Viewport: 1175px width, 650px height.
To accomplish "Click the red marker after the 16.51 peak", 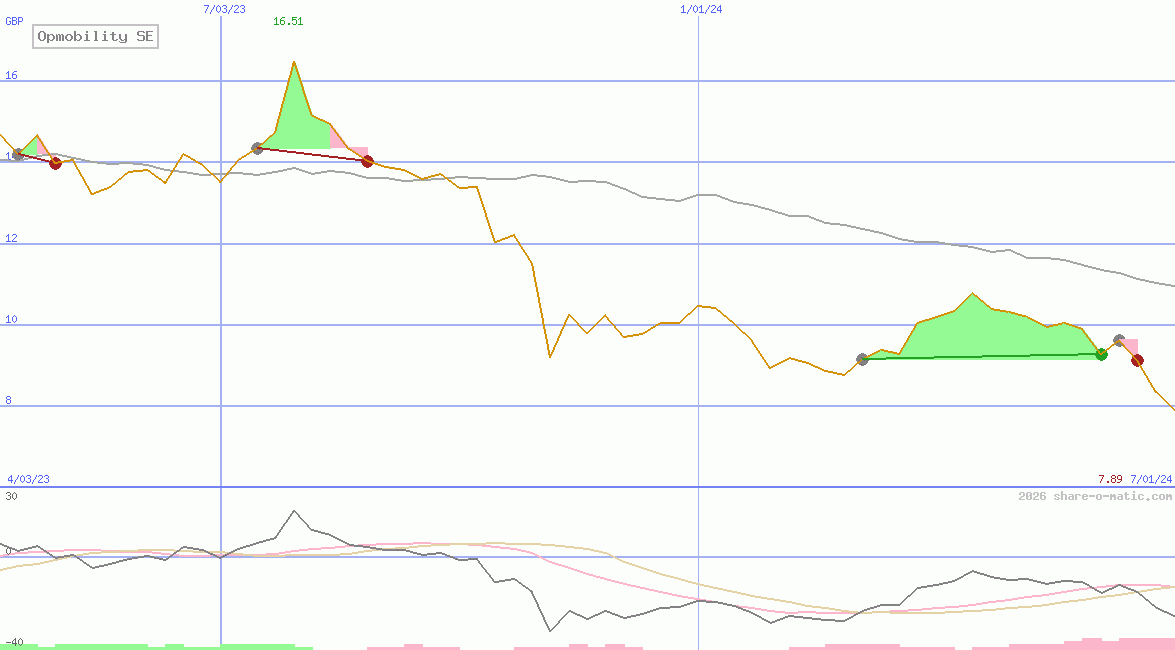I will click(367, 161).
